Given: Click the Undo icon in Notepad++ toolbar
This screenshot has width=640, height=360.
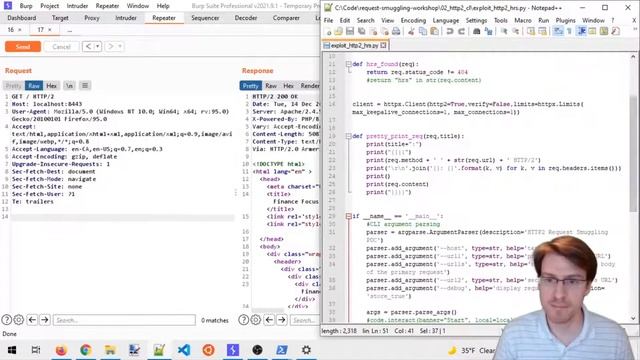Looking at the screenshot, I should point(450,31).
